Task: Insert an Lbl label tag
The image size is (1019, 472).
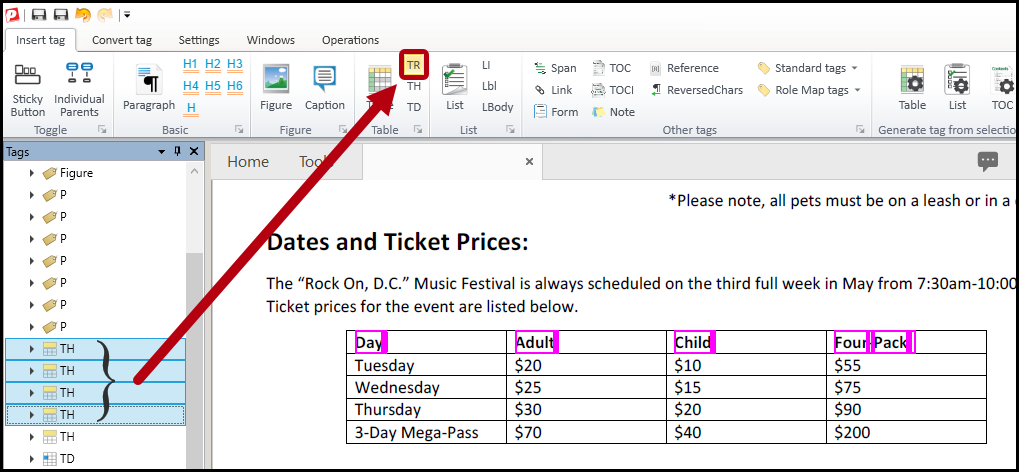Action: pos(489,86)
